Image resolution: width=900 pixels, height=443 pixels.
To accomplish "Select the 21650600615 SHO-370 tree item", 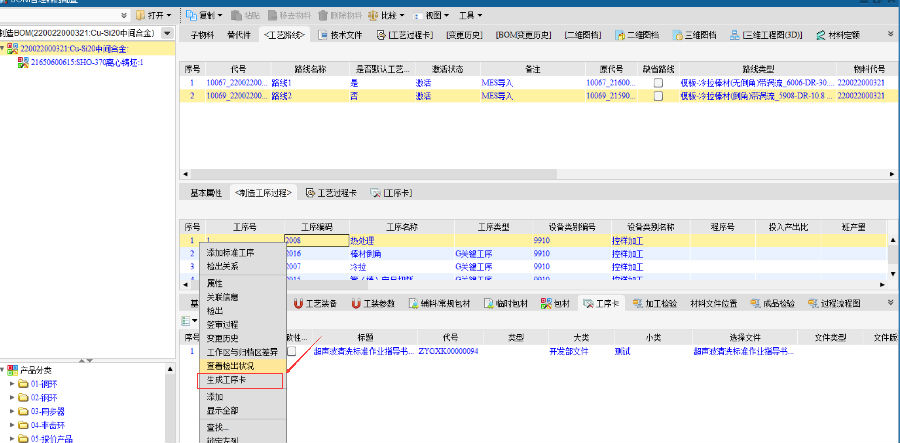I will 87,62.
